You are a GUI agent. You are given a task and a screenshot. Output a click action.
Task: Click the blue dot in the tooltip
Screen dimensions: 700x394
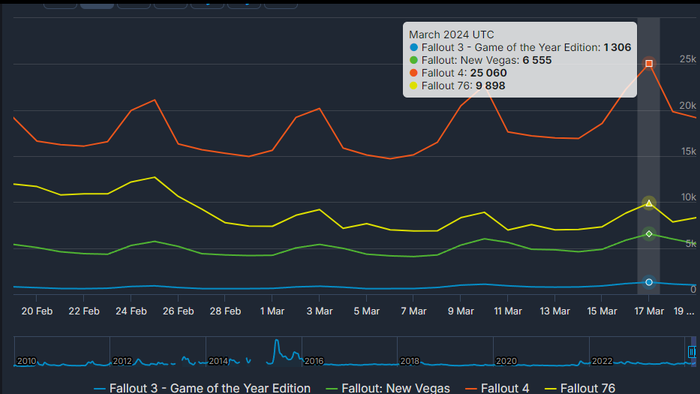[x=414, y=47]
